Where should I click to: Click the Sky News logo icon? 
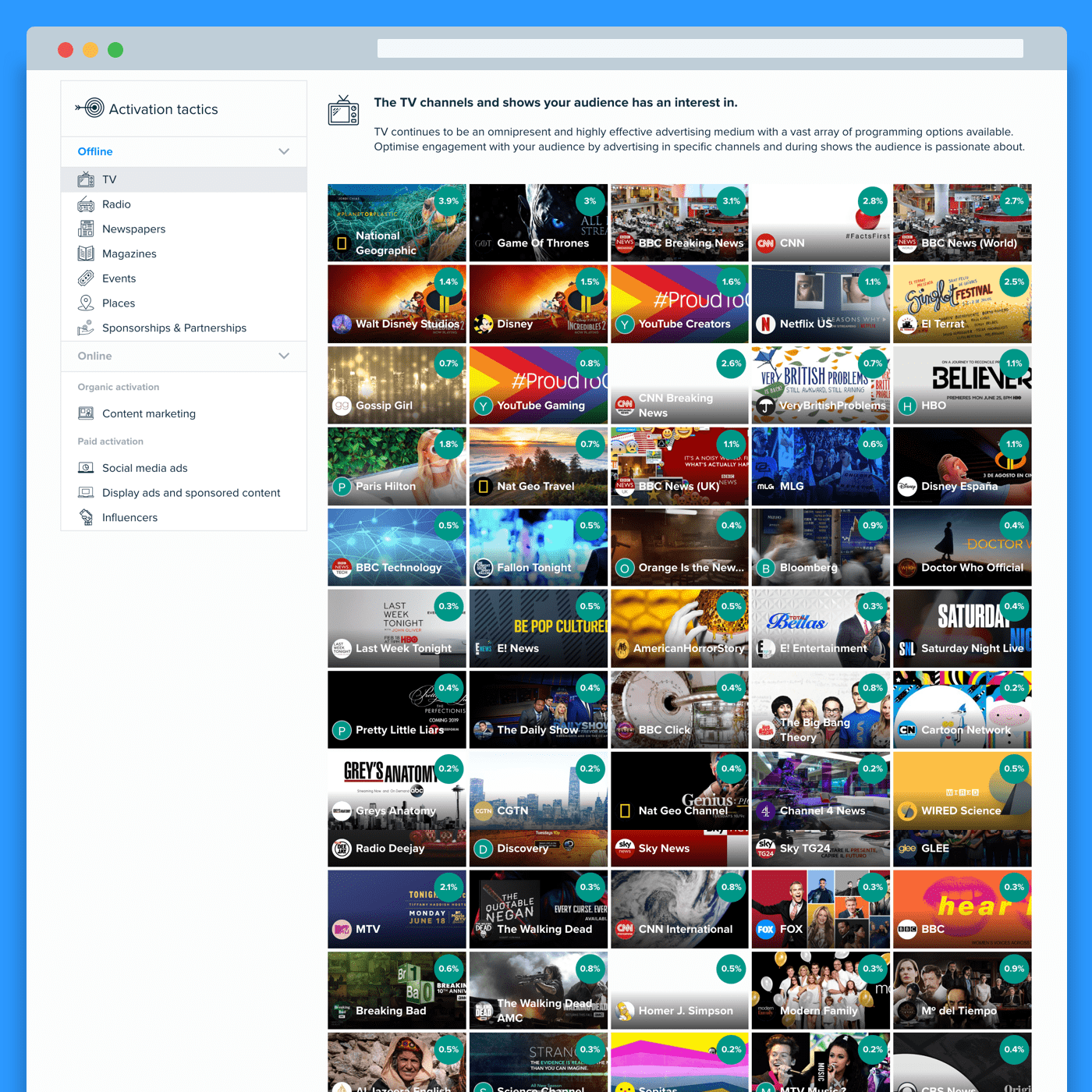(625, 848)
